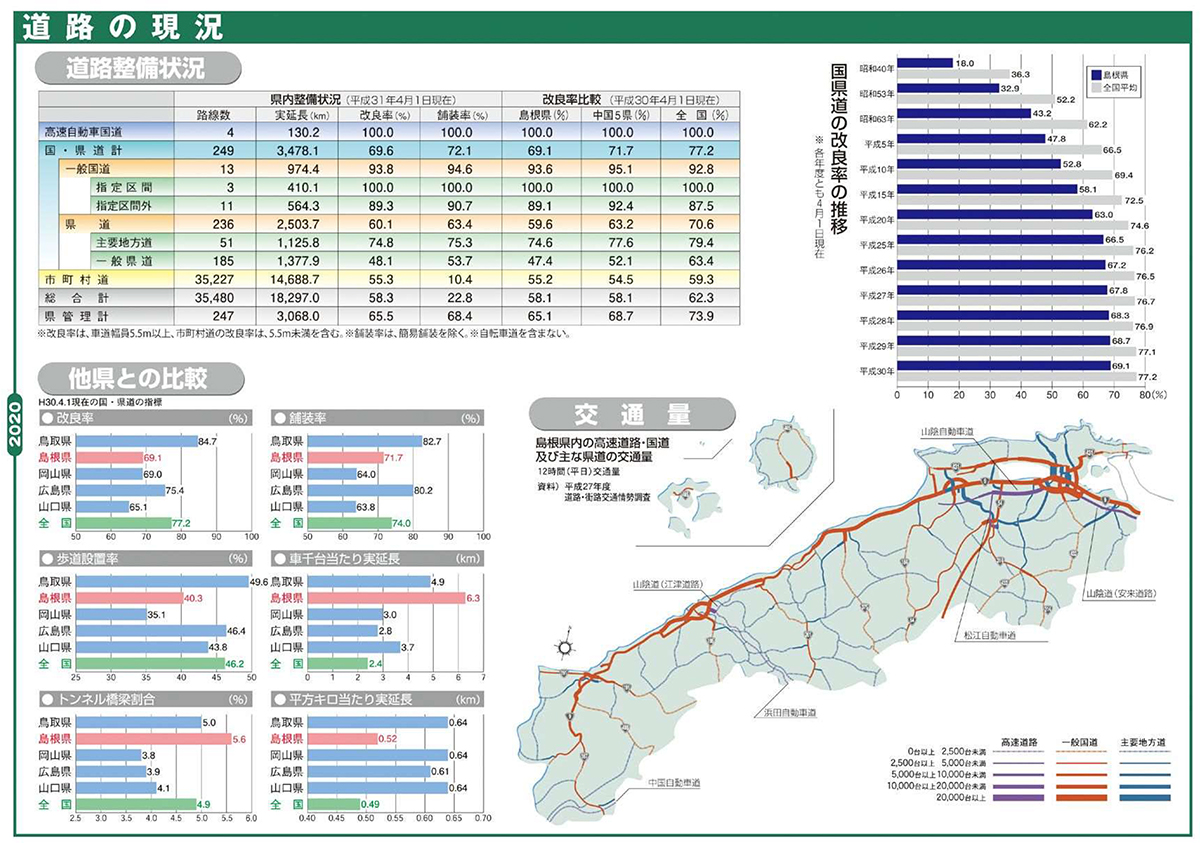Viewport: 1200px width, 843px height.
Task: Select the 全国平均 gray legend swatch
Action: pos(1096,88)
